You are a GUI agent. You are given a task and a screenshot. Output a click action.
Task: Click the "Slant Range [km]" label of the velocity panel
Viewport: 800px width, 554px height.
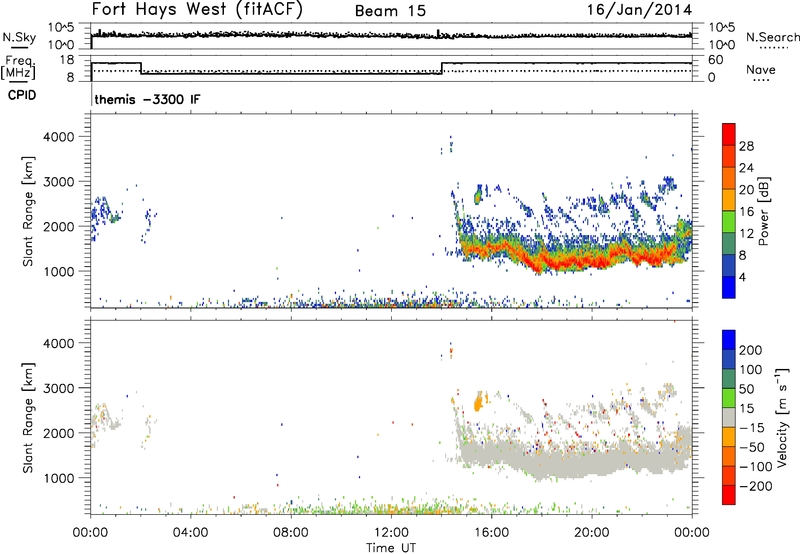click(x=28, y=417)
